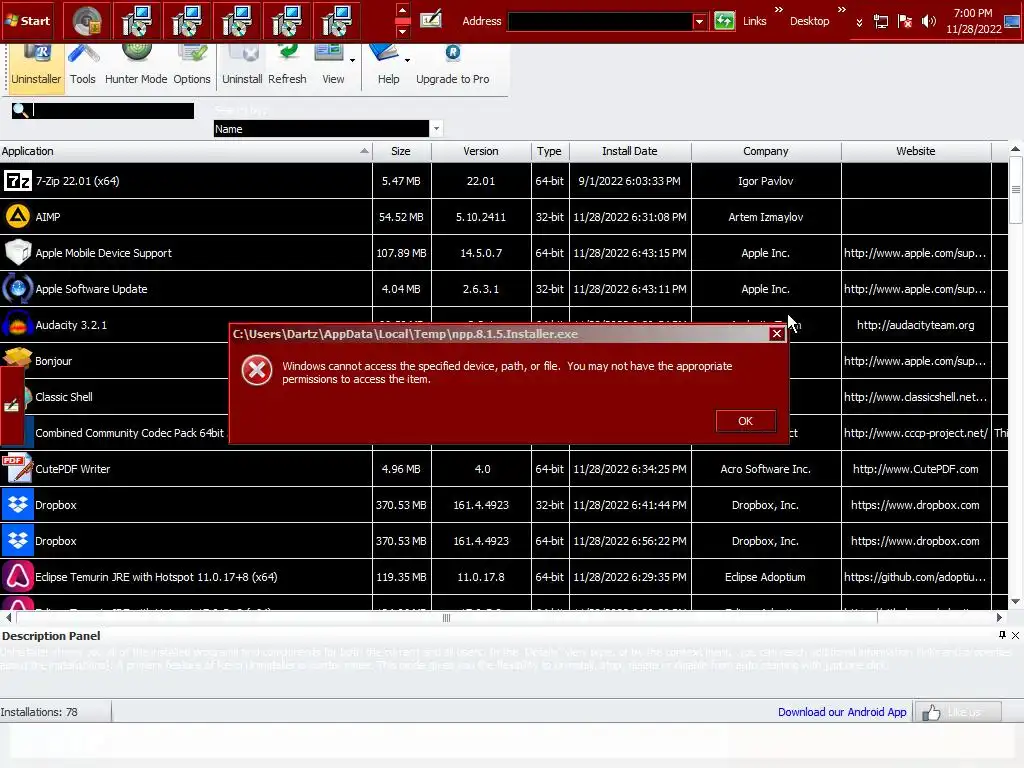
Task: Select the Audacity 3.2.1 icon
Action: coord(18,325)
